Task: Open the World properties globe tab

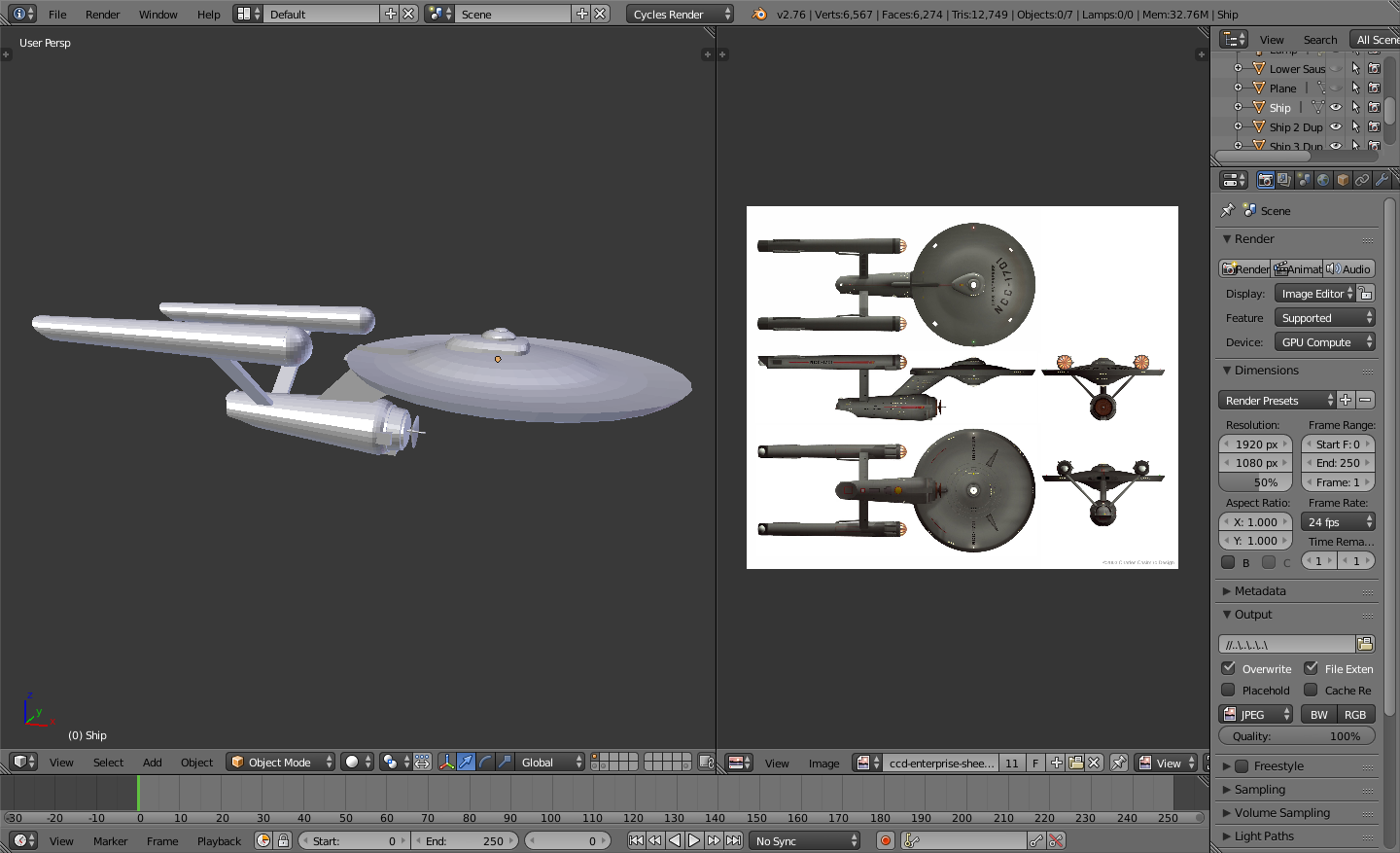Action: 1323,180
